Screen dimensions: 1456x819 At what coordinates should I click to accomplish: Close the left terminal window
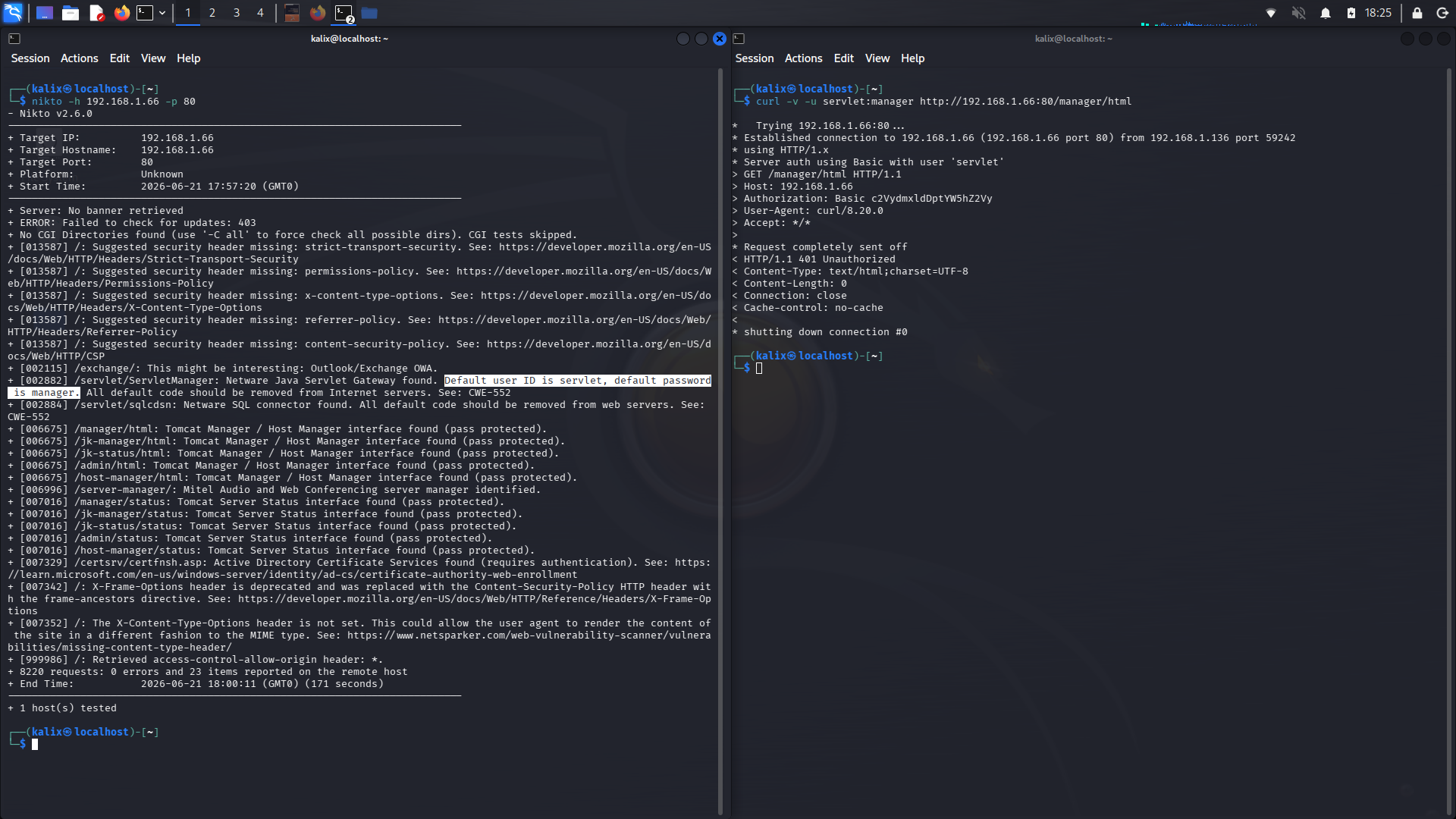pos(720,39)
